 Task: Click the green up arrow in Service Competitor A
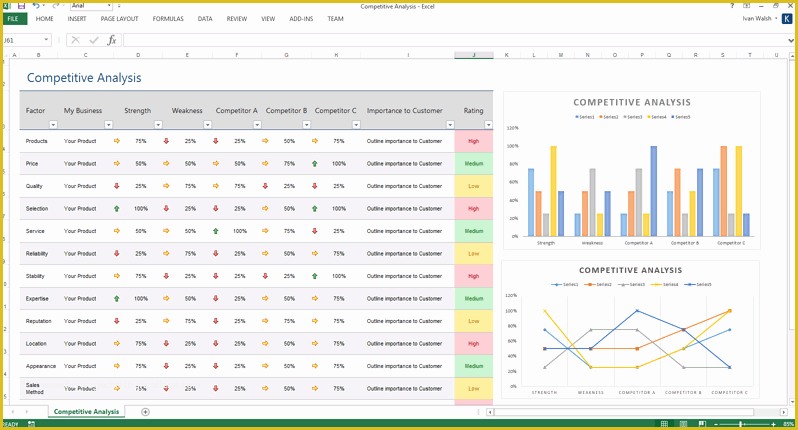pos(216,231)
